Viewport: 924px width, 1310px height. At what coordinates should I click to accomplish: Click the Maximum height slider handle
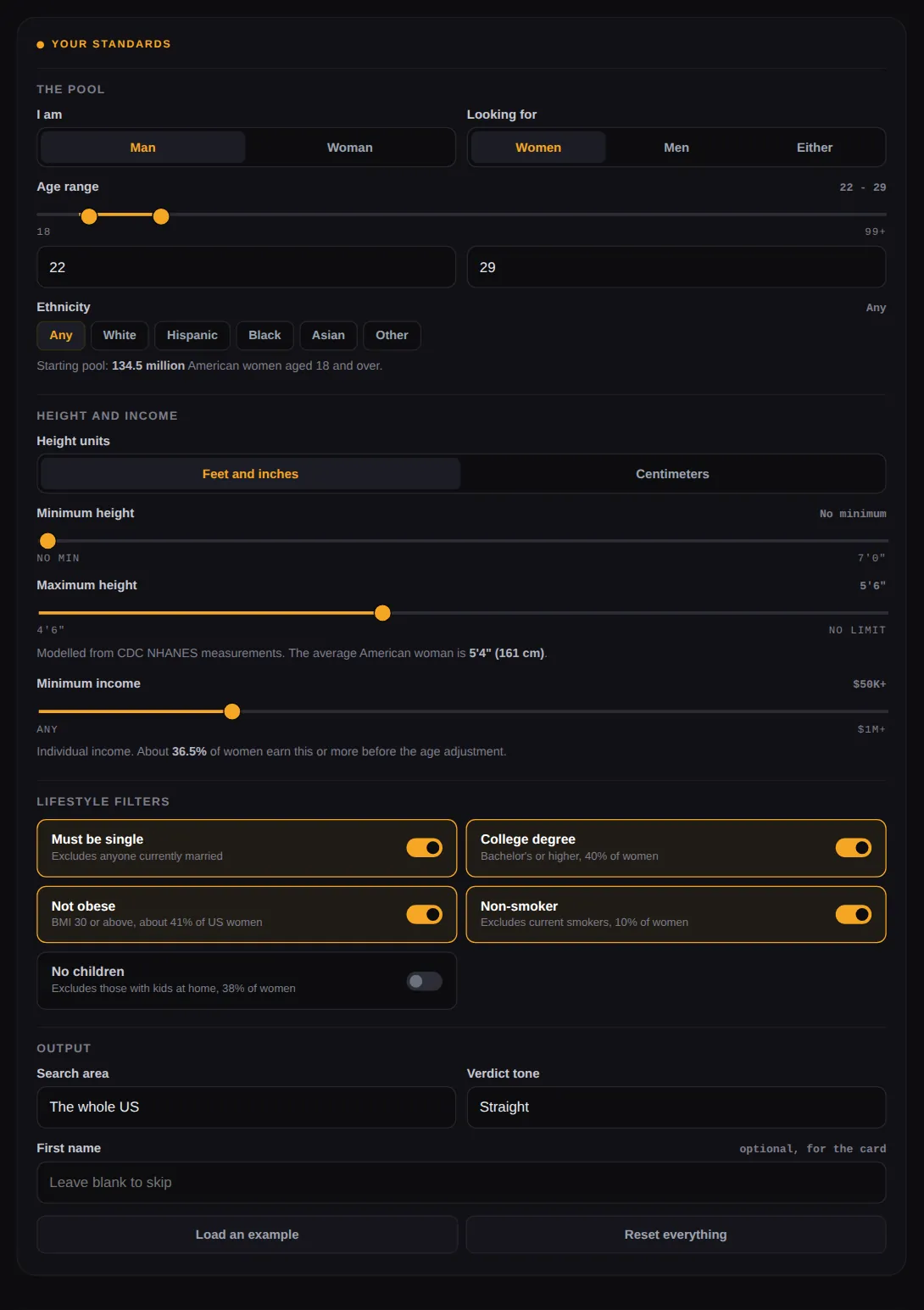[x=382, y=613]
